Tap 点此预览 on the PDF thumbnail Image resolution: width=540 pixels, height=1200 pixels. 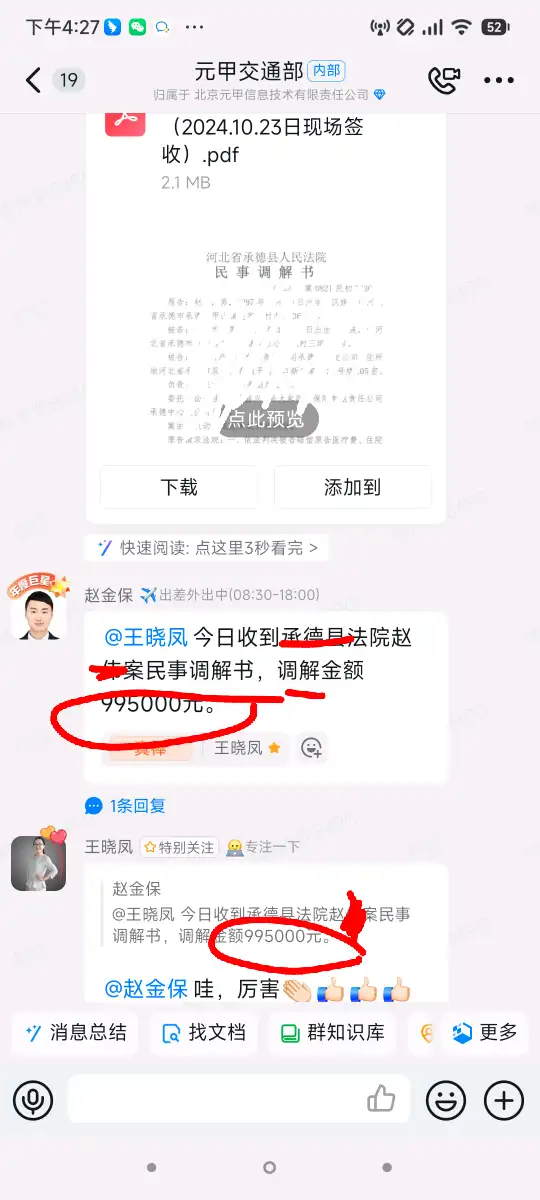click(x=265, y=419)
